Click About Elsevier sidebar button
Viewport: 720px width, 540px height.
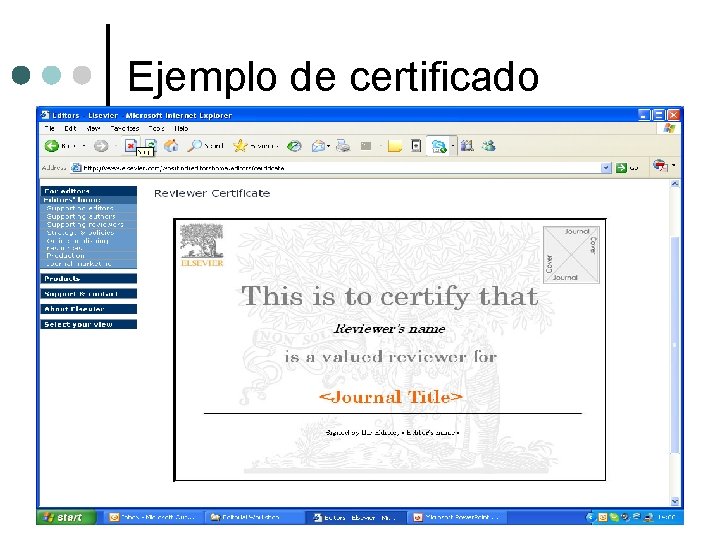89,309
